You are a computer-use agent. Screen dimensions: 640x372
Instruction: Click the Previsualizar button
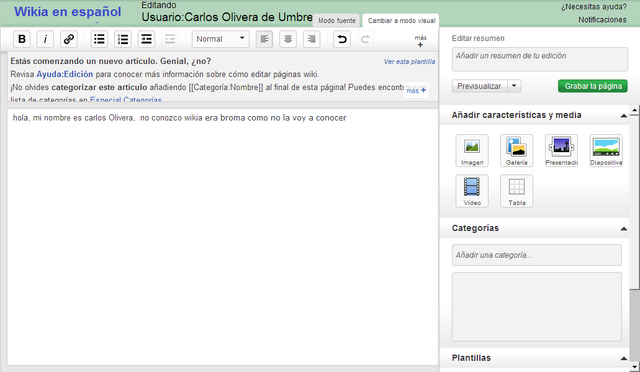coord(479,86)
